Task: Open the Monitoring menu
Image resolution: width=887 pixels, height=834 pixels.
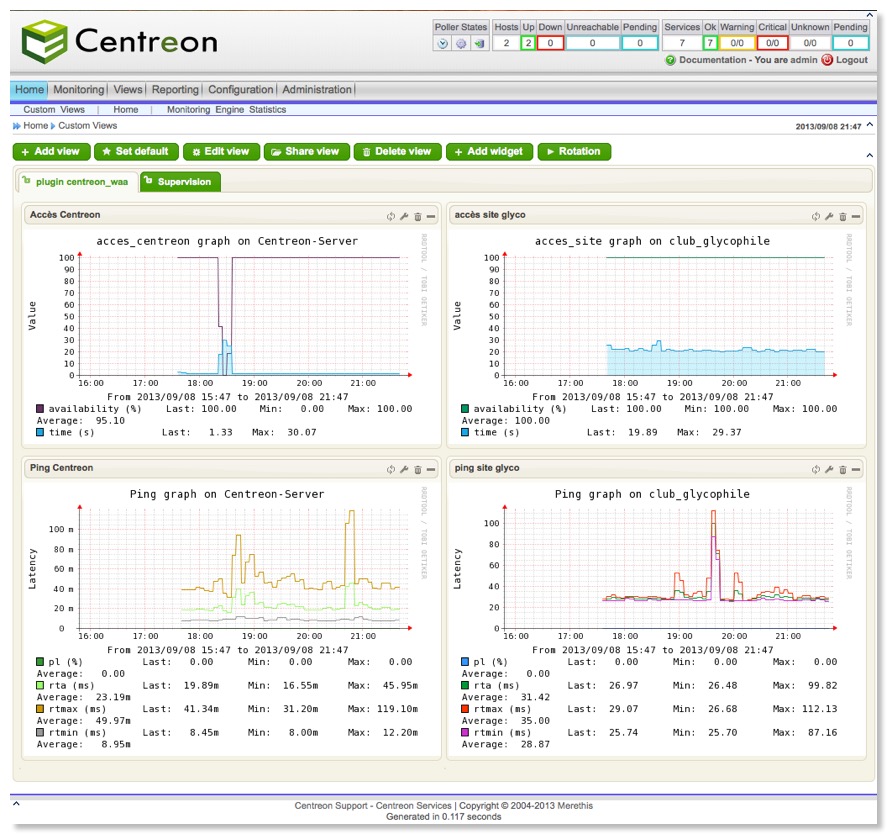Action: tap(78, 90)
